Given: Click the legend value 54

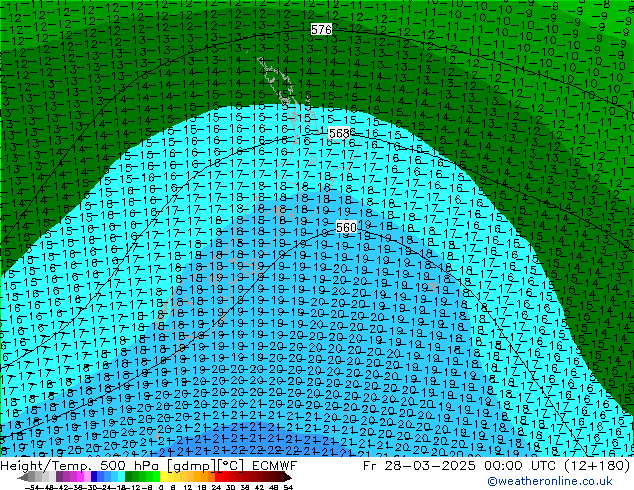Looking at the screenshot, I should pos(288,487).
